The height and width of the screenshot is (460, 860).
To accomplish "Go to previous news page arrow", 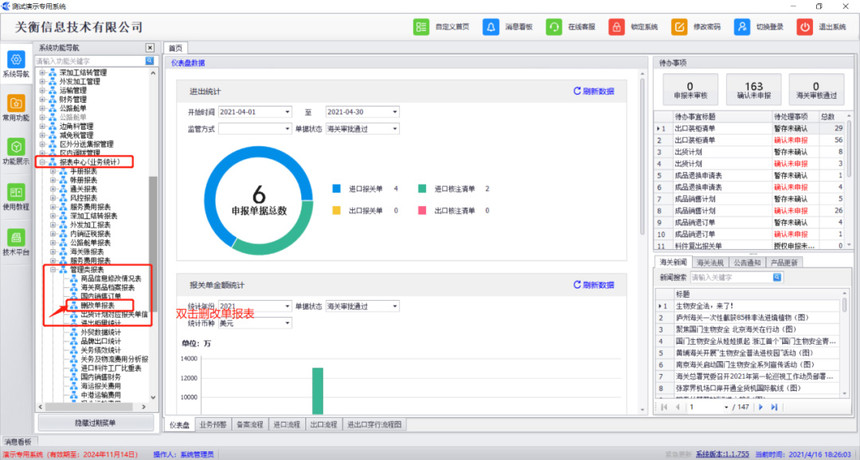I will (678, 407).
